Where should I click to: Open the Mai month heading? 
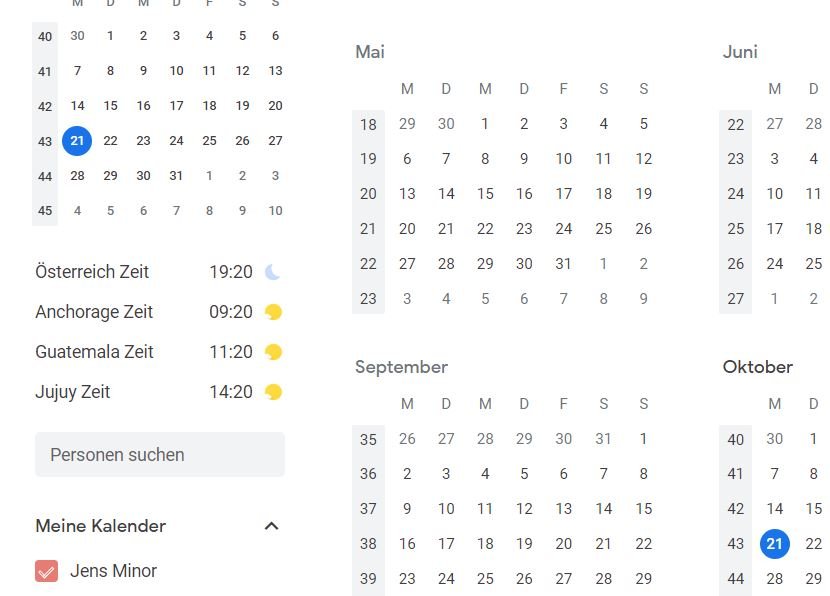(x=370, y=52)
